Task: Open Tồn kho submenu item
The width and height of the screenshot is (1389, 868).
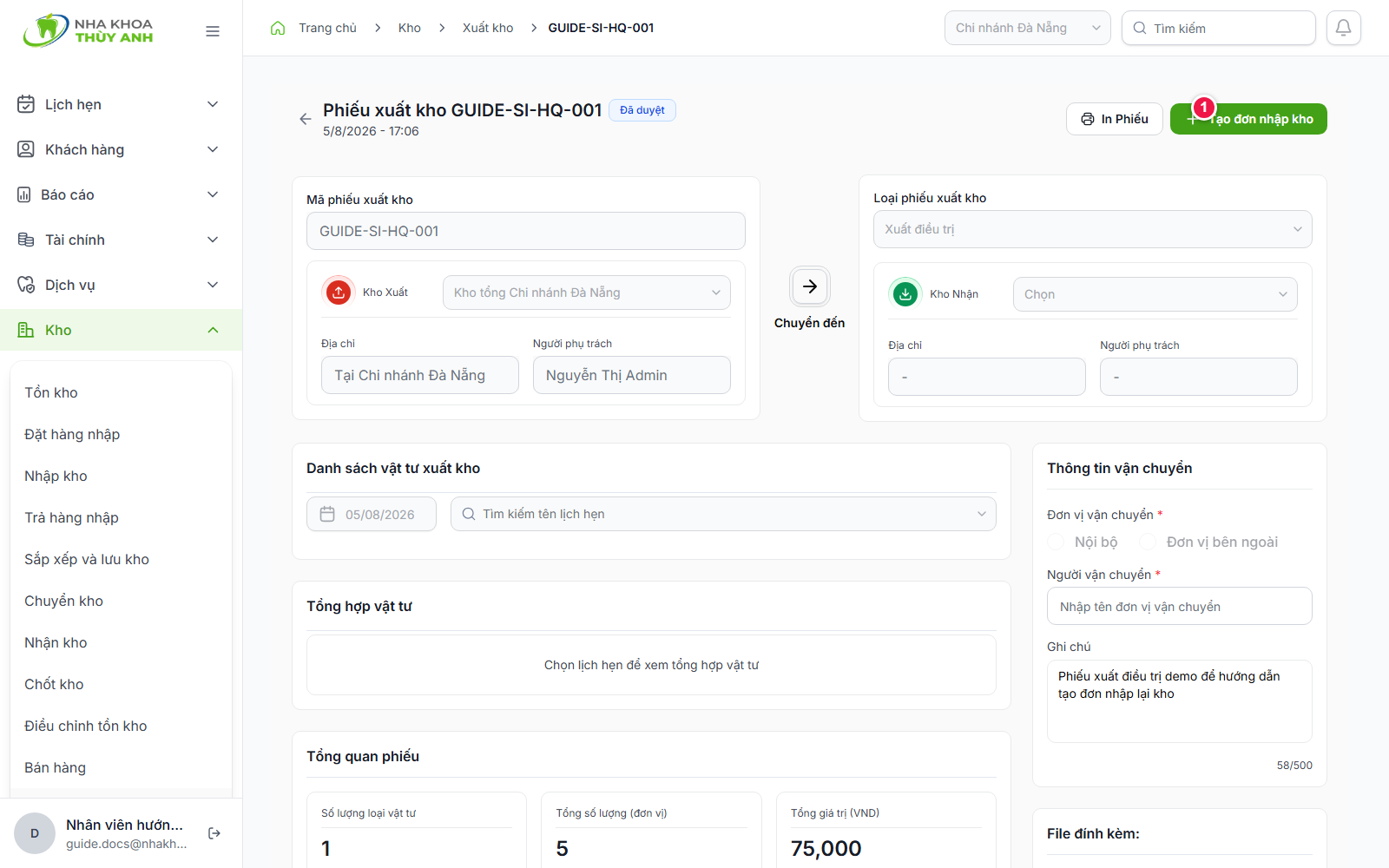Action: [51, 392]
